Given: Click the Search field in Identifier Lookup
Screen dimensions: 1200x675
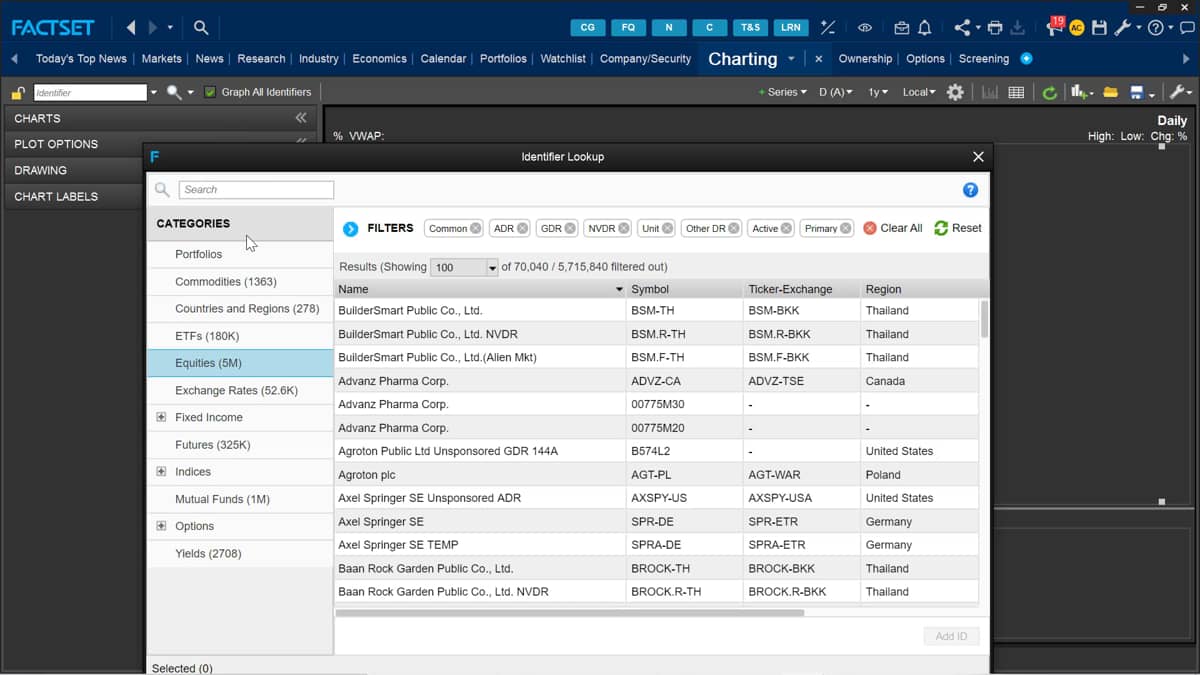Looking at the screenshot, I should coord(256,190).
